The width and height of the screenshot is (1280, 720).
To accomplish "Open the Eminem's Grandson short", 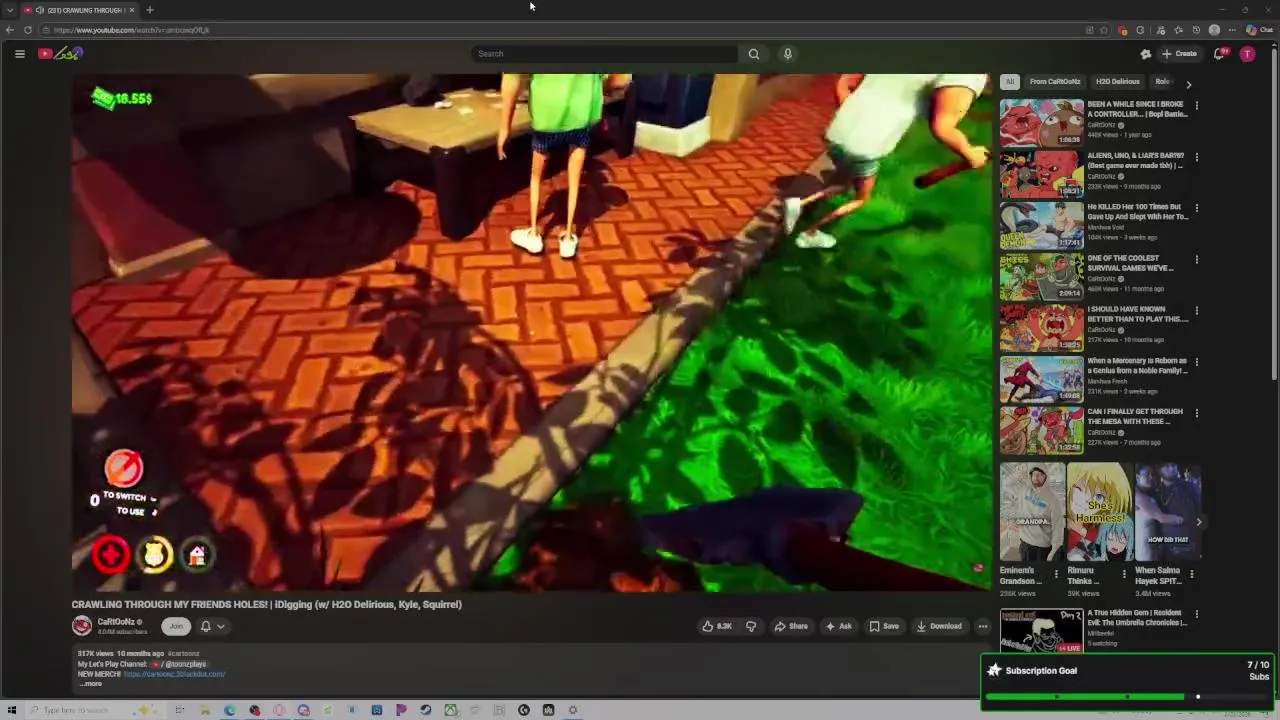I will coord(1032,512).
